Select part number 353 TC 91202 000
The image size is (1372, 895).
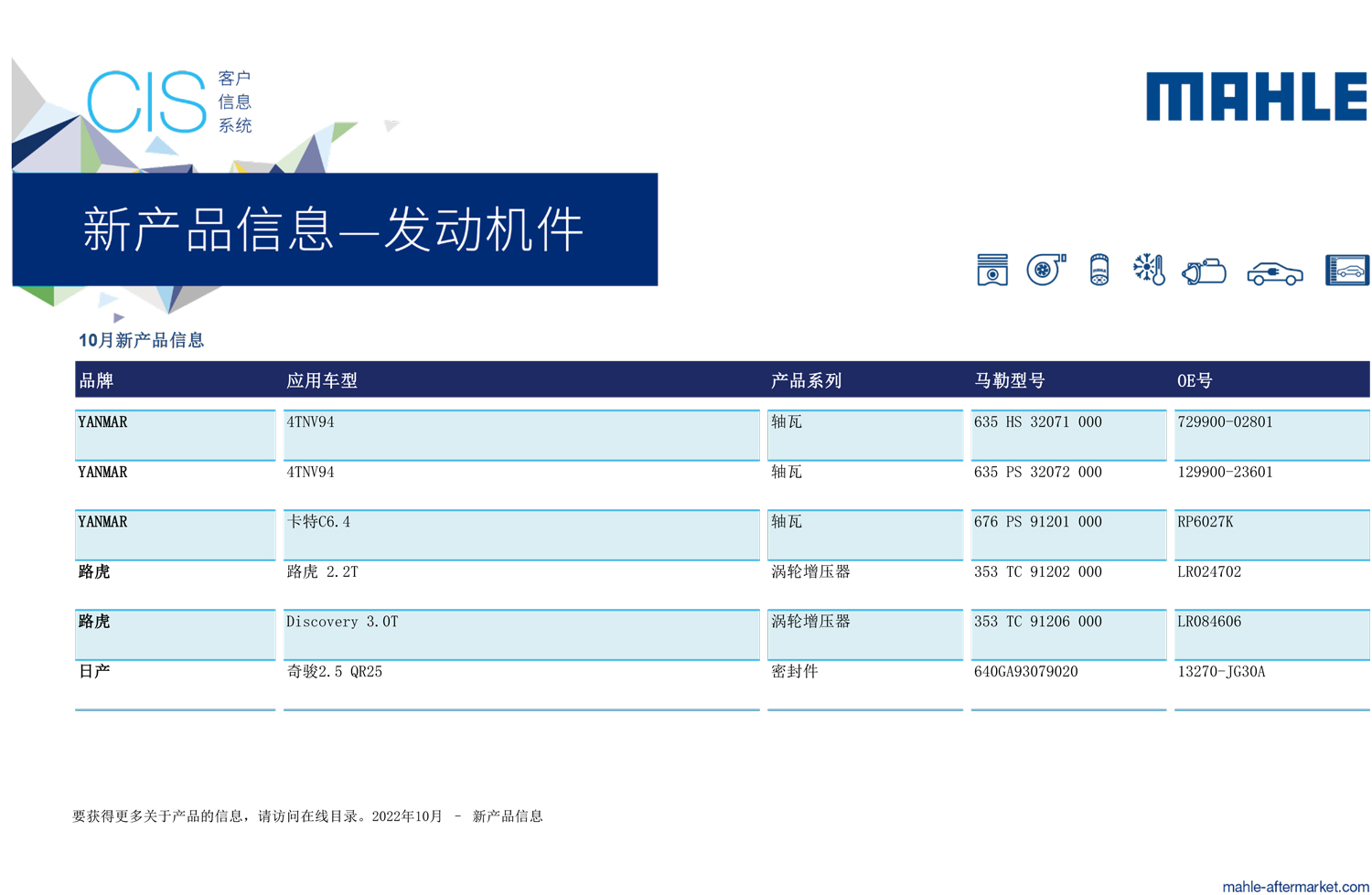[x=1038, y=572]
